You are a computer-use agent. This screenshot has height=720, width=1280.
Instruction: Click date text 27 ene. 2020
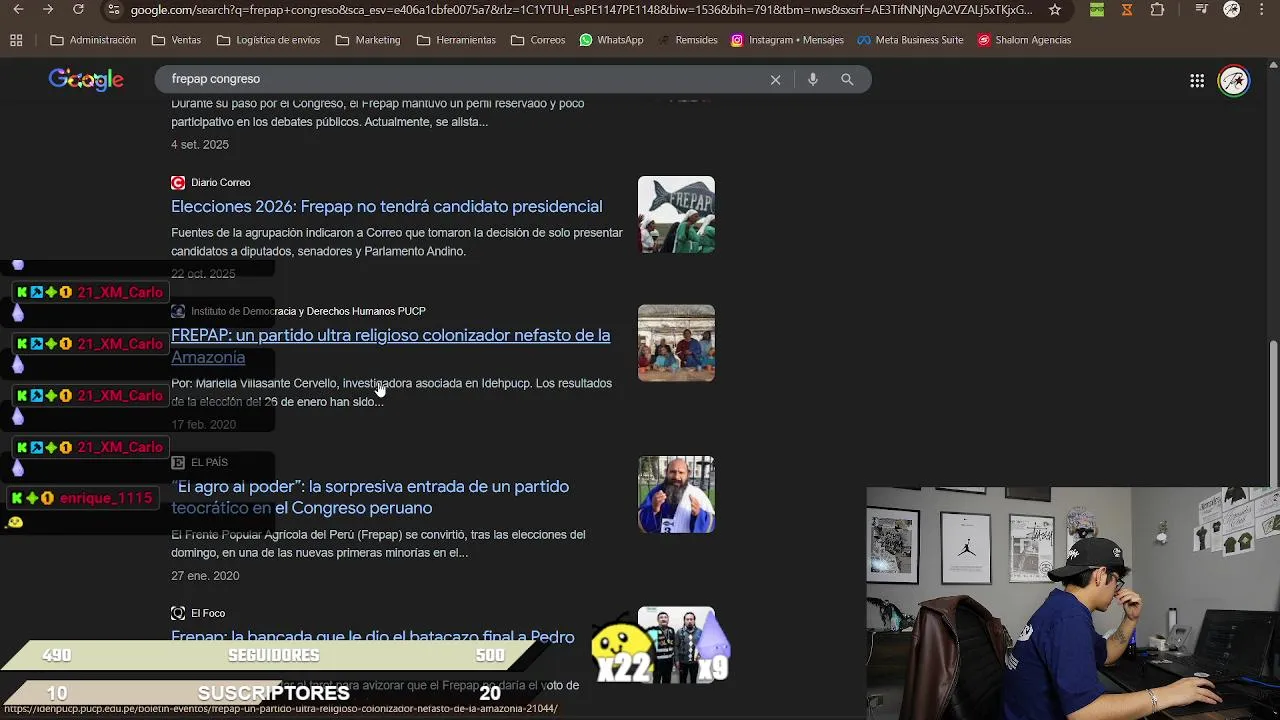pyautogui.click(x=205, y=576)
